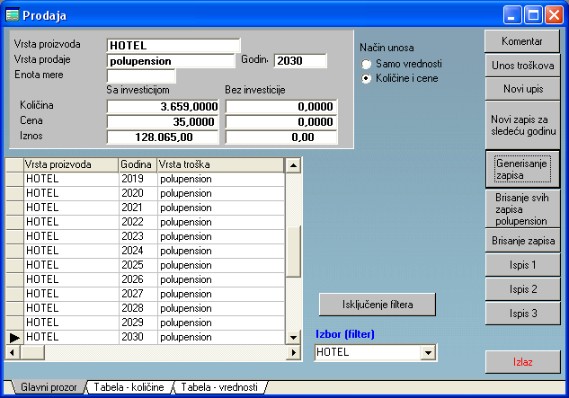Open the Tabela - vrednosti tab

pos(219,387)
